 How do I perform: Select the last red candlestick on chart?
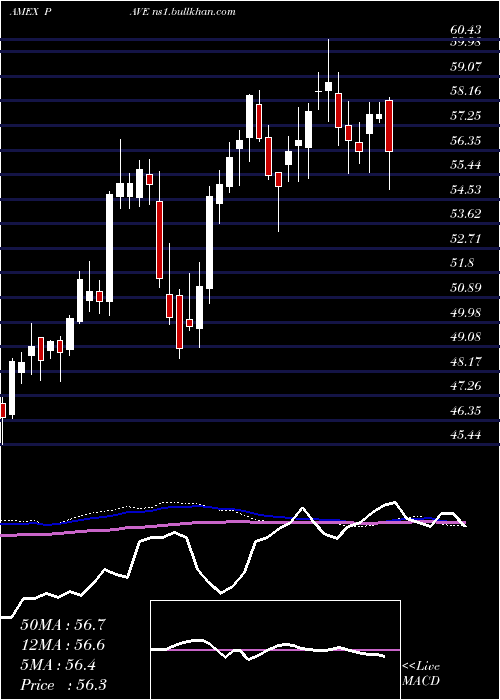pyautogui.click(x=389, y=126)
